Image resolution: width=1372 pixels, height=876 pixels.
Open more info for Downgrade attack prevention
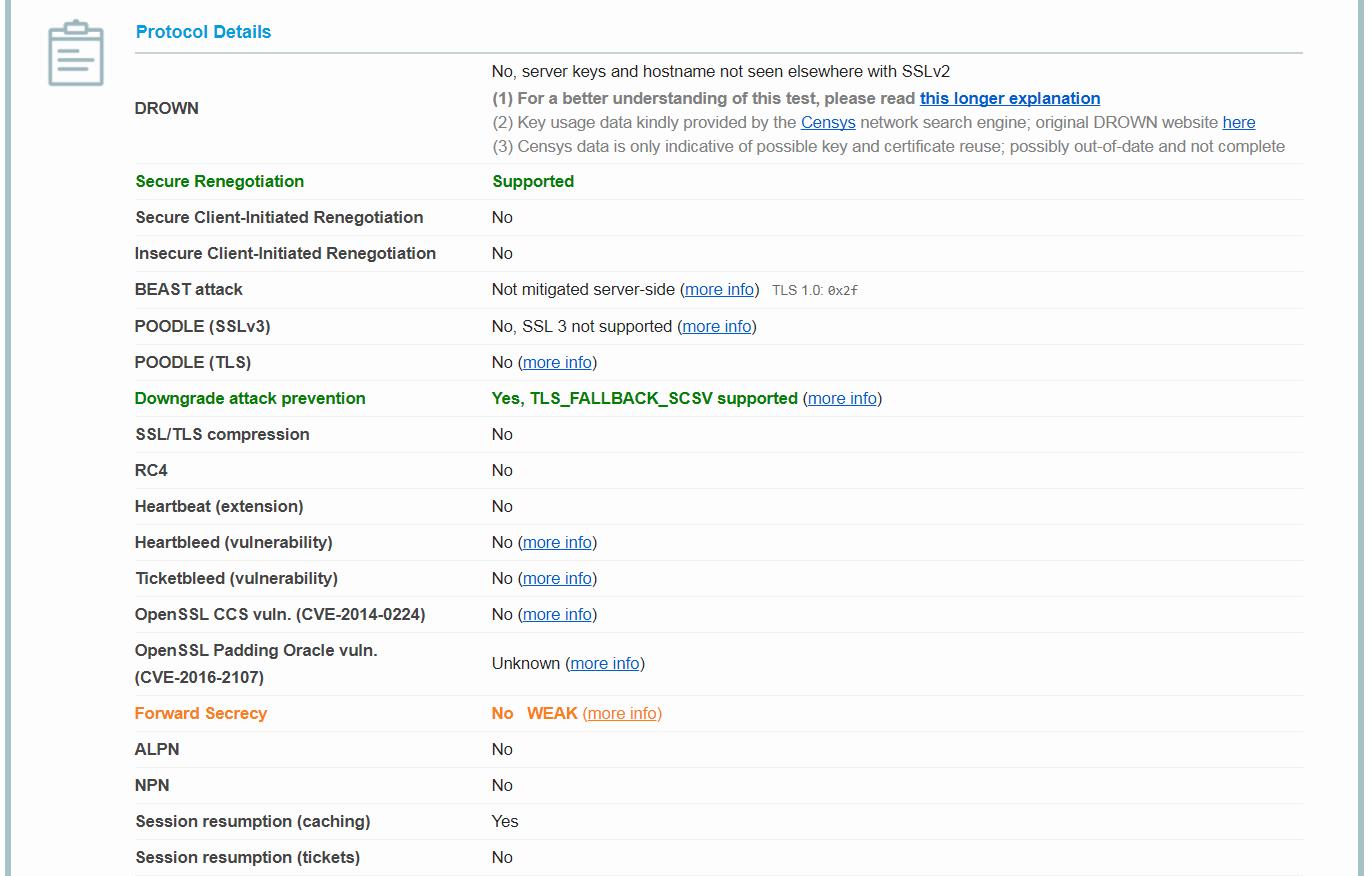coord(843,398)
